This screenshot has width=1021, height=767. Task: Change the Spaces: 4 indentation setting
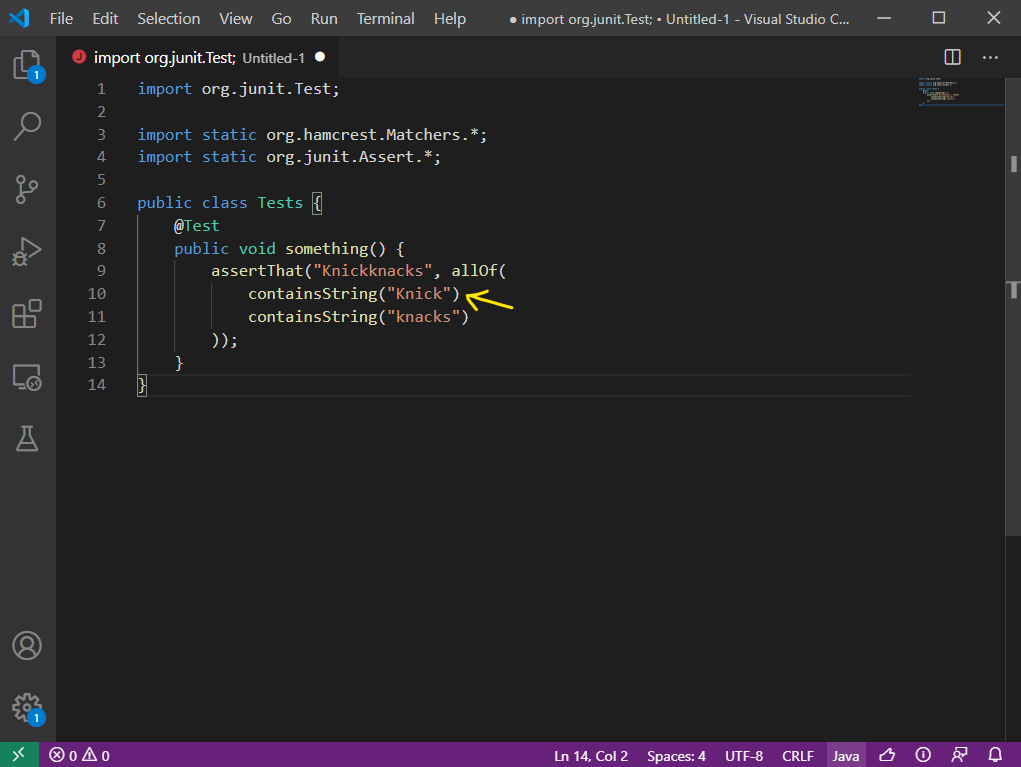tap(676, 755)
